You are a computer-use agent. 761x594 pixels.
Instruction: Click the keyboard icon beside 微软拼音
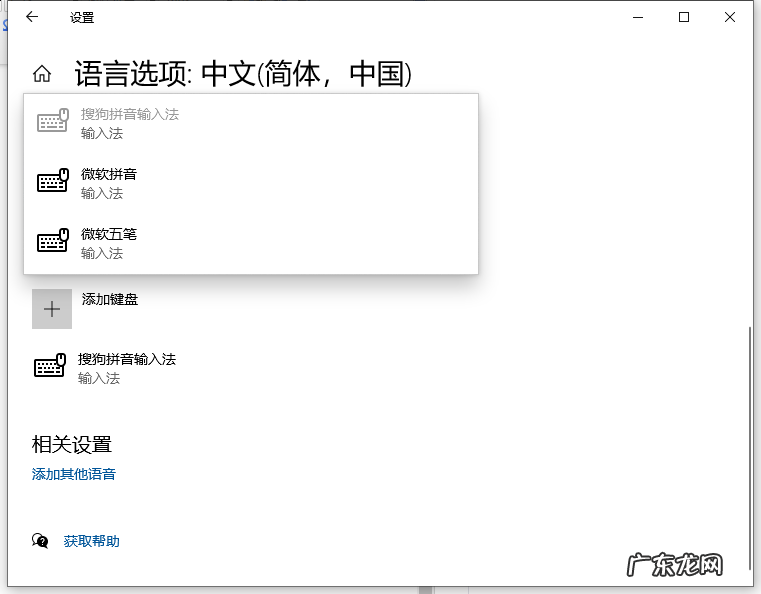[x=53, y=181]
